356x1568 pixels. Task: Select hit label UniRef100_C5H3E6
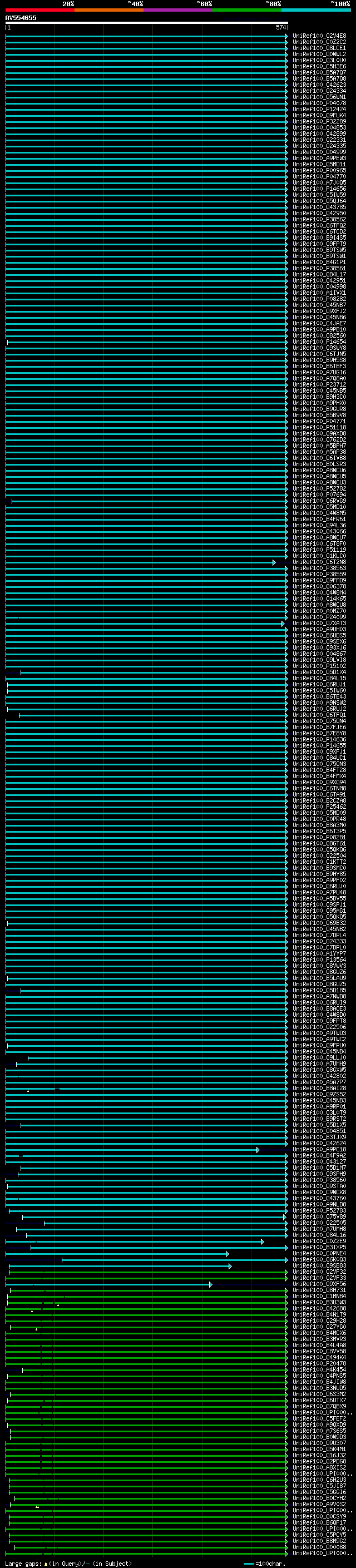pyautogui.click(x=319, y=66)
